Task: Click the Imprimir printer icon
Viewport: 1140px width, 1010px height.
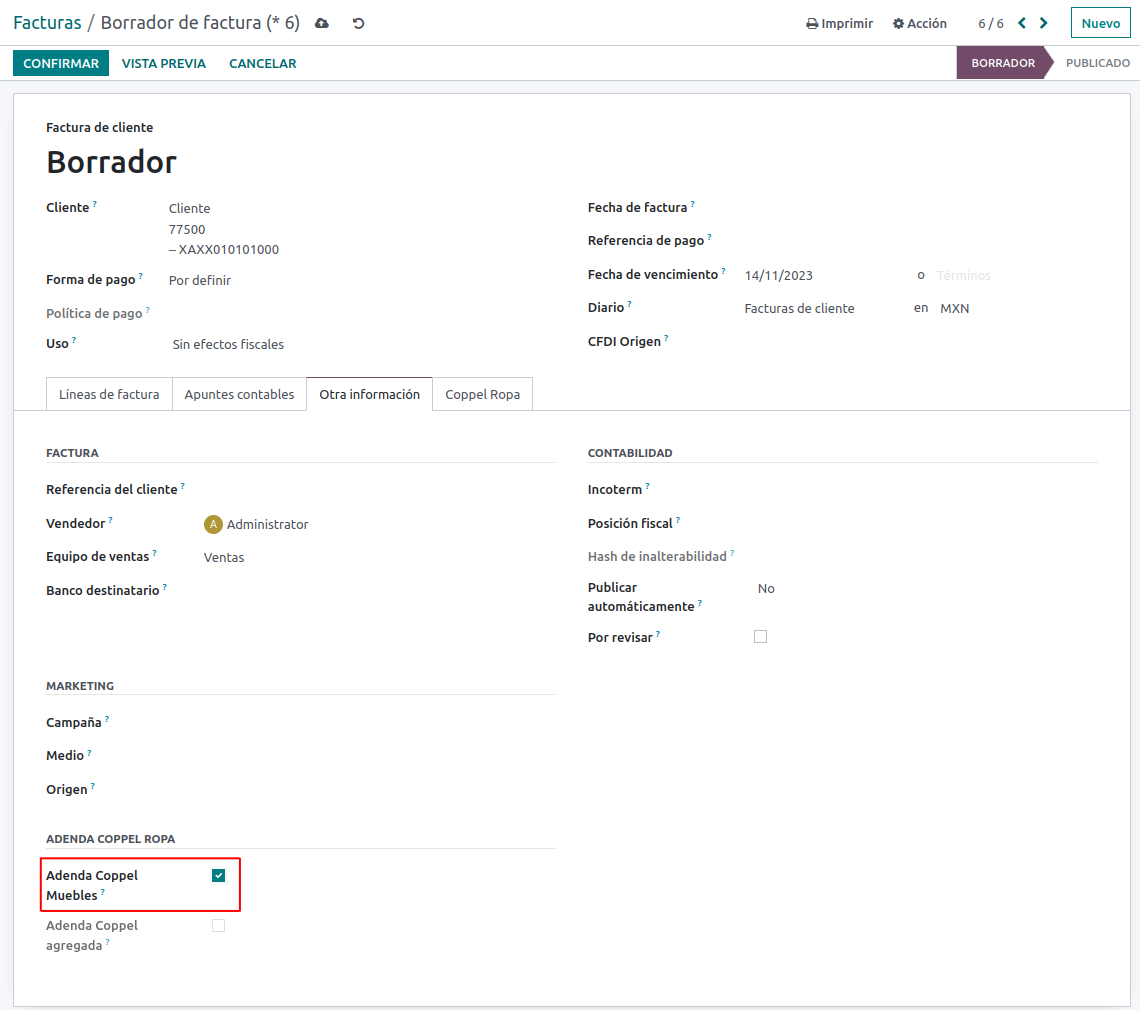Action: pos(812,24)
